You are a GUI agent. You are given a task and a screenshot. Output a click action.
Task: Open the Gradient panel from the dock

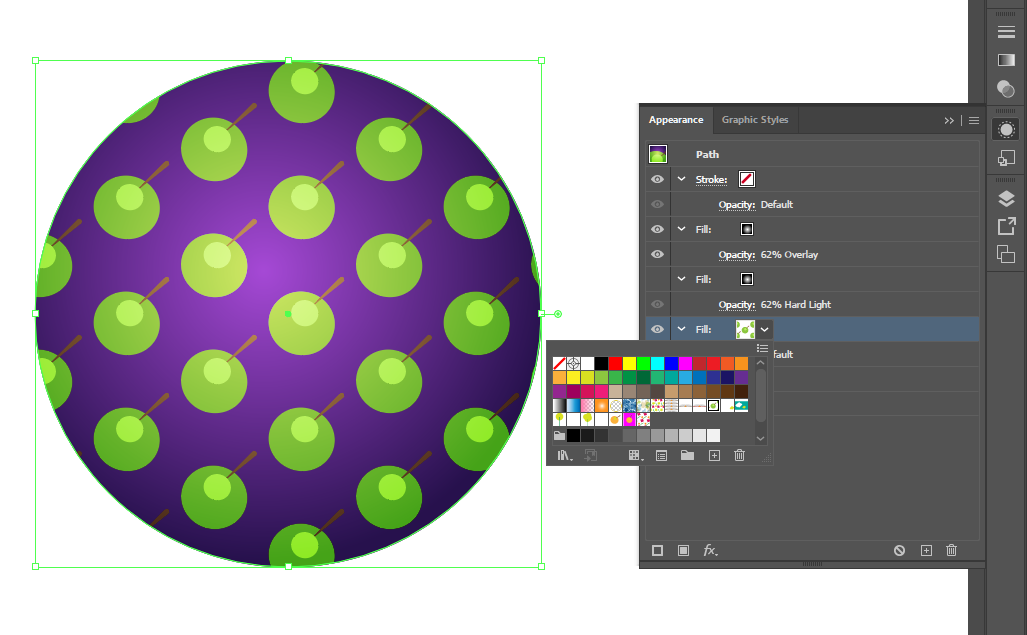tap(1006, 60)
